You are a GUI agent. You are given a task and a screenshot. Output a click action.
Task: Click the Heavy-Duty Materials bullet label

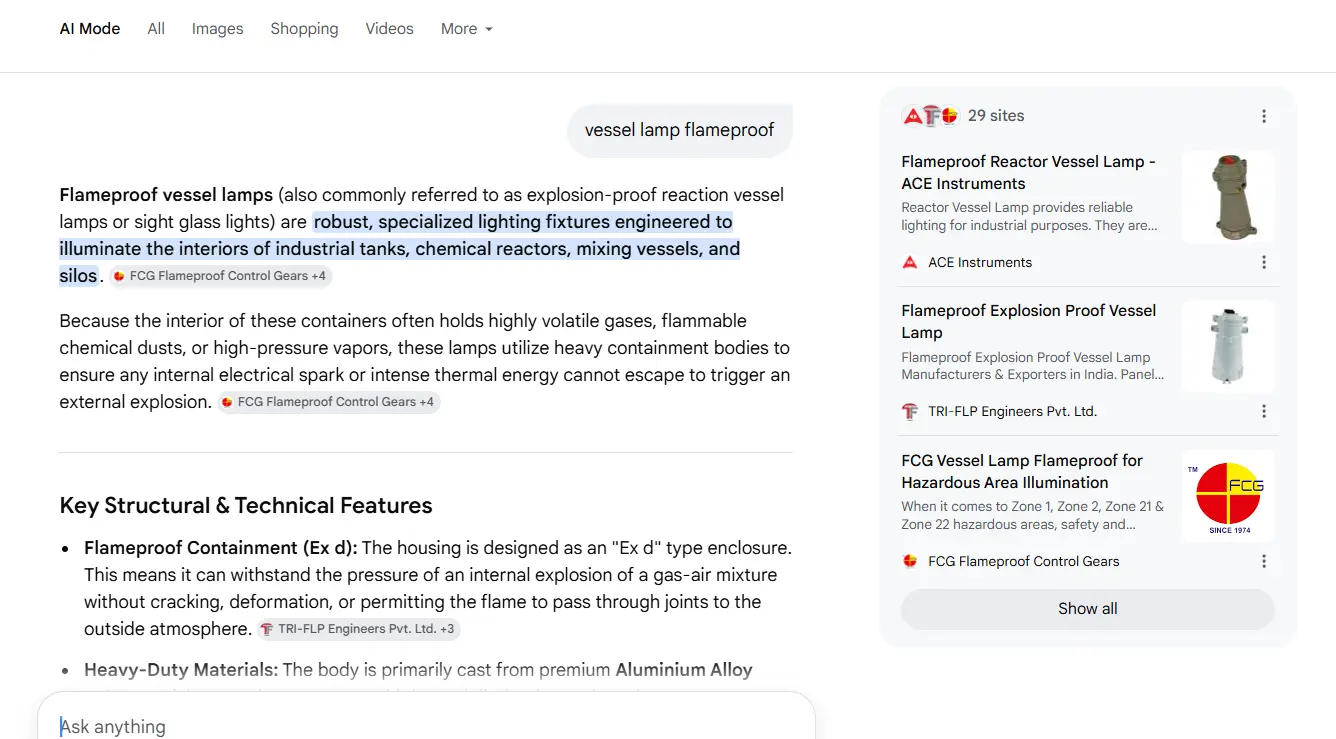tap(181, 670)
